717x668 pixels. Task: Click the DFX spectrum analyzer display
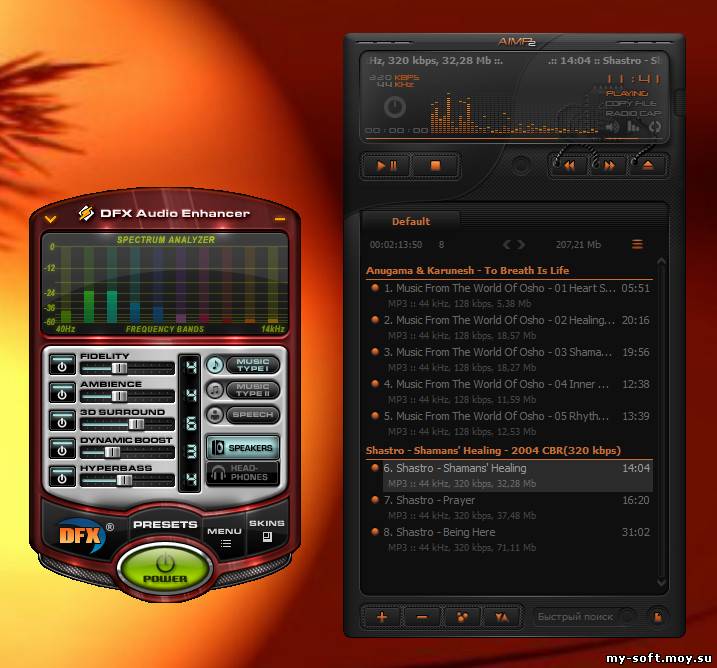(x=165, y=284)
